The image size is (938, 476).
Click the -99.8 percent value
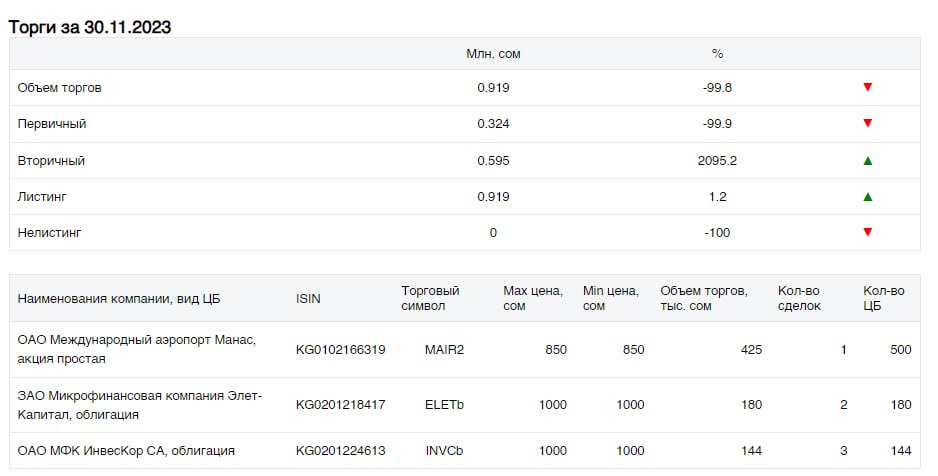pos(717,88)
